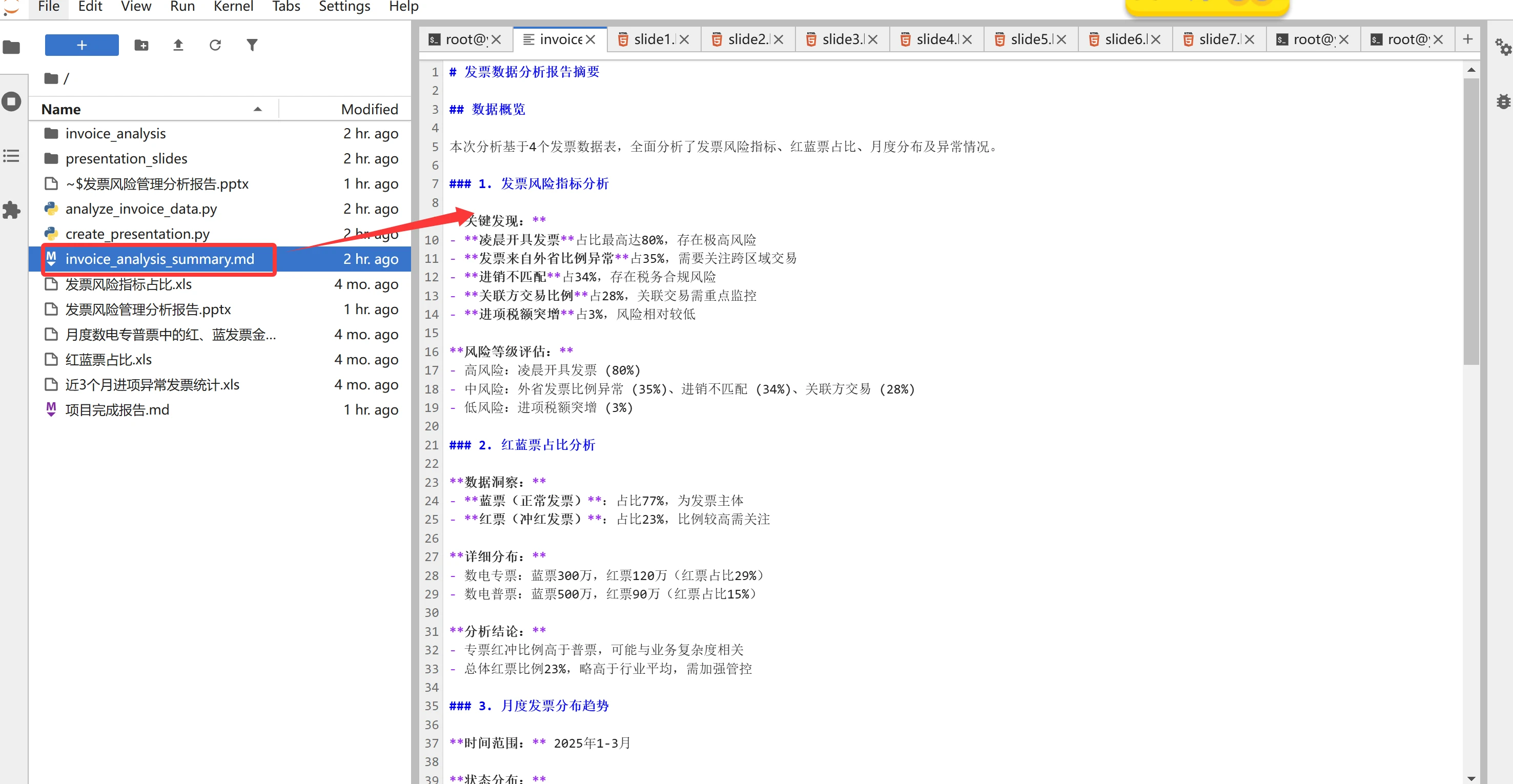Open the Kernel menu
Image resolution: width=1513 pixels, height=784 pixels.
pos(233,7)
